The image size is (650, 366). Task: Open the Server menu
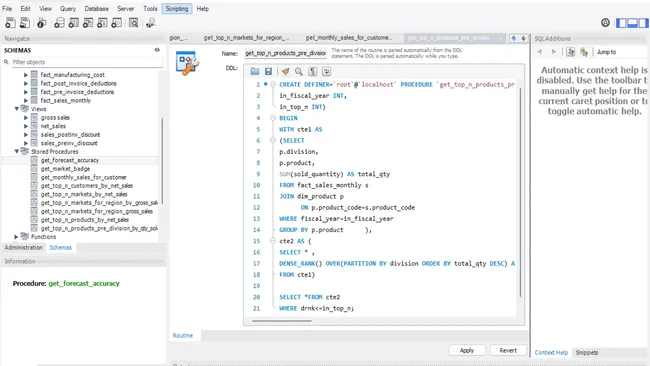(126, 8)
